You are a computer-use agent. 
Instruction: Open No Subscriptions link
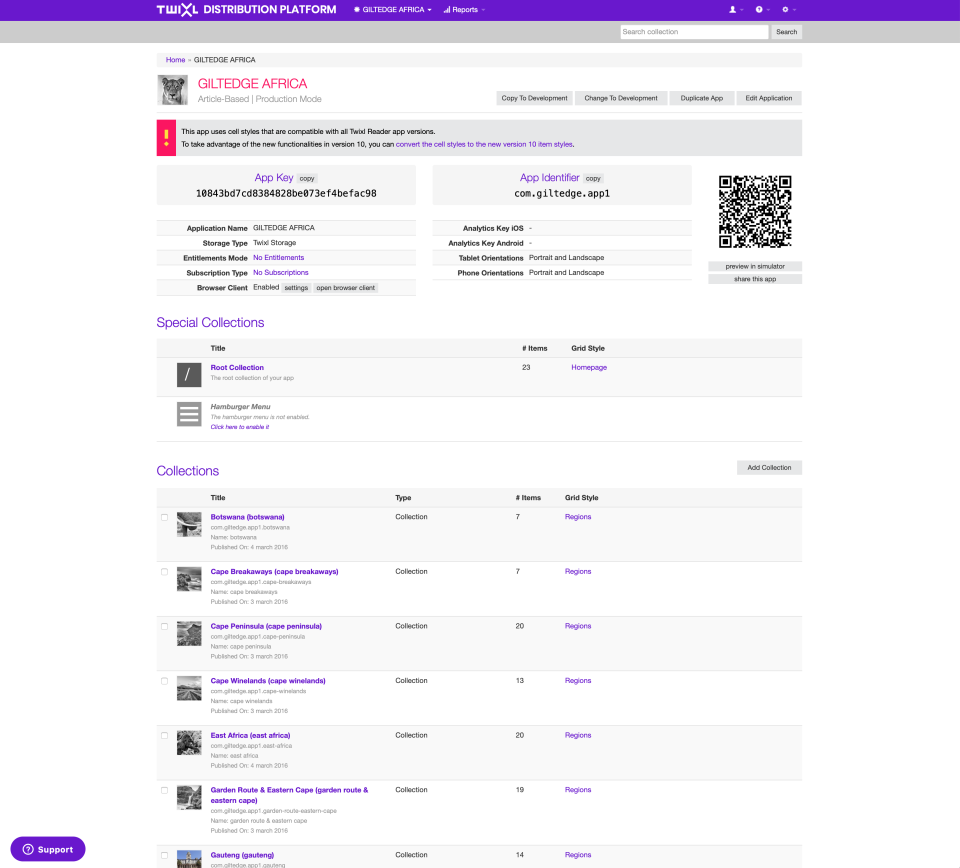(x=280, y=273)
